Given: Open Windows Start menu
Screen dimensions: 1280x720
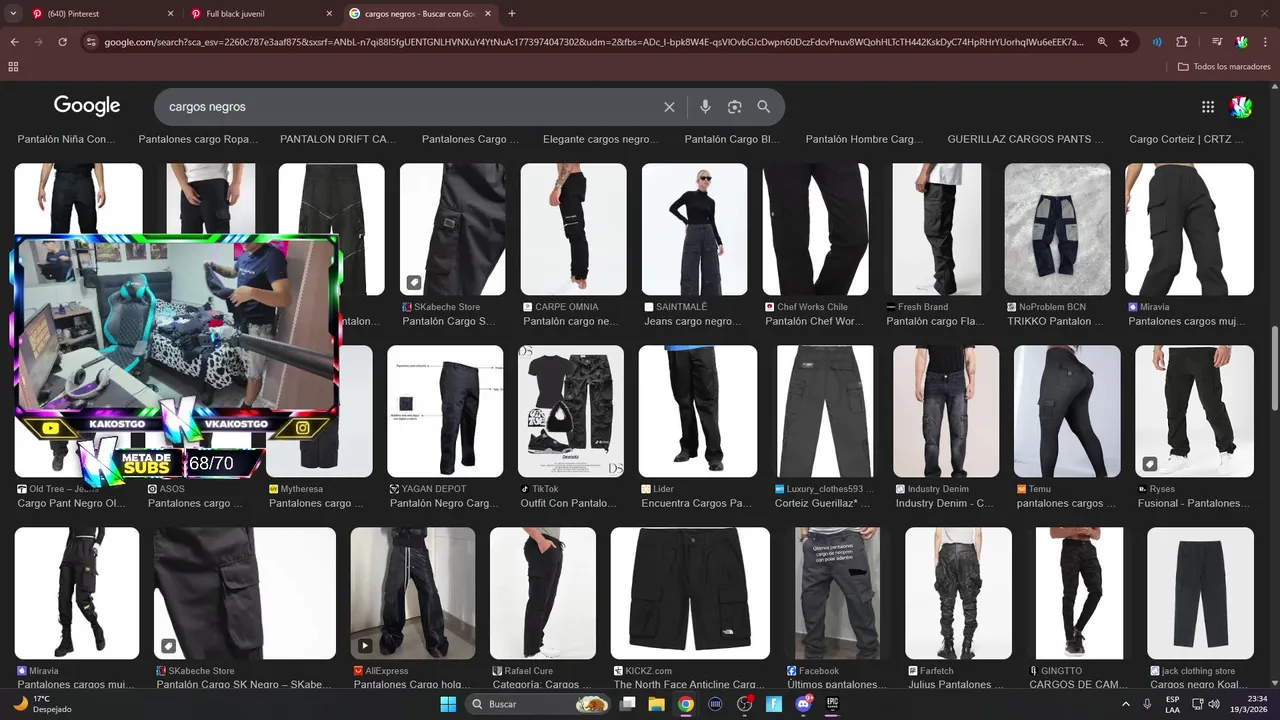Looking at the screenshot, I should 447,704.
